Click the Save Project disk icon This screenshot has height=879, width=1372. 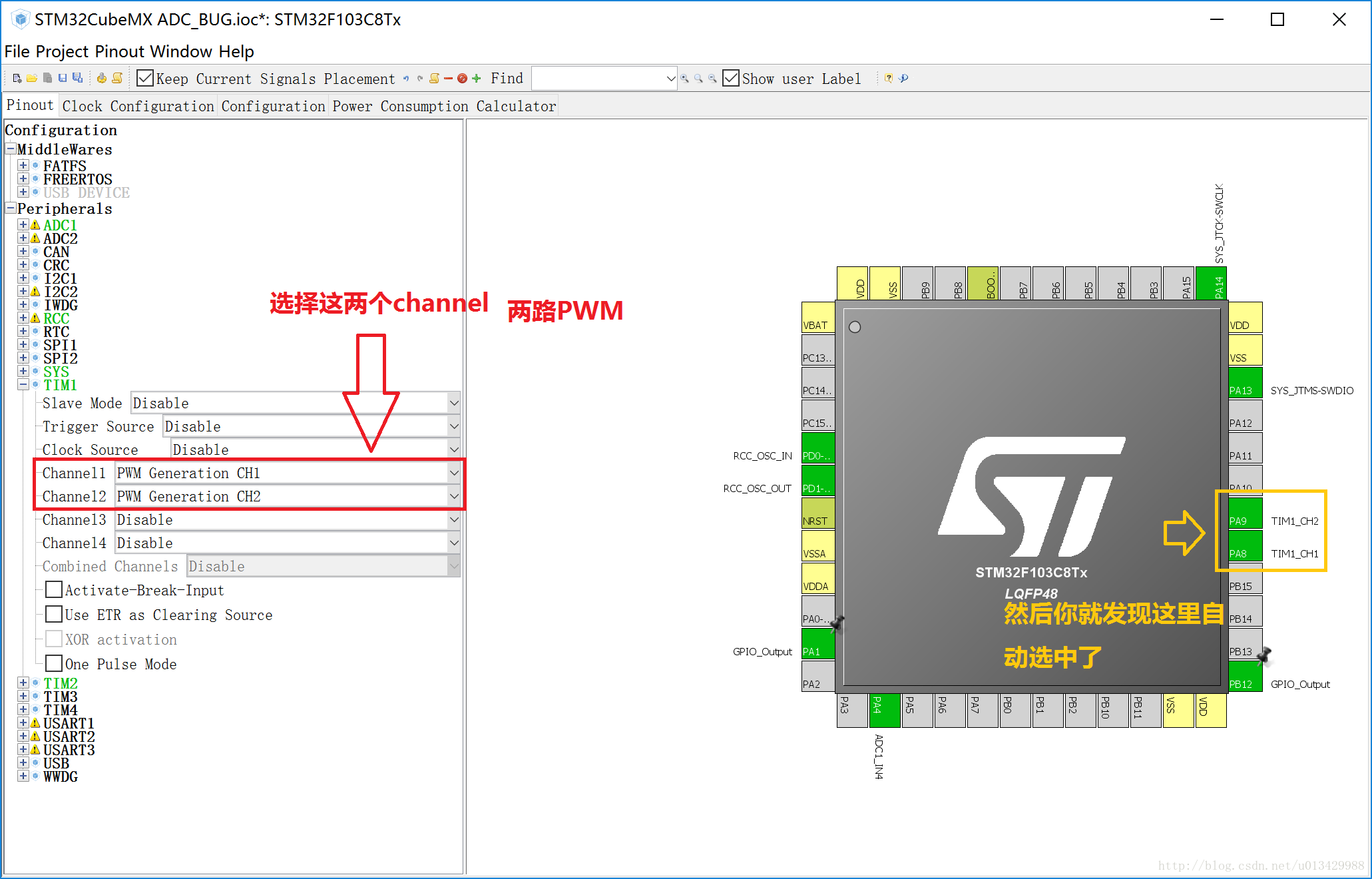(63, 79)
